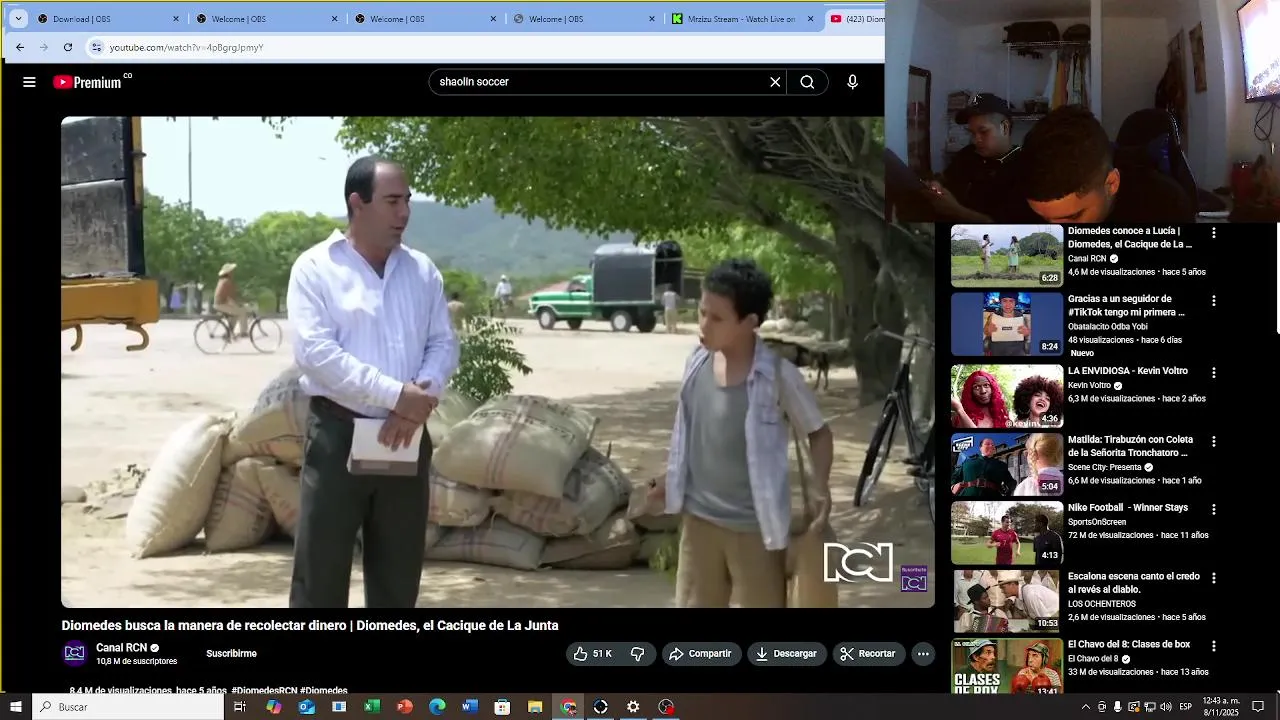Open Task View on the taskbar

coord(240,707)
